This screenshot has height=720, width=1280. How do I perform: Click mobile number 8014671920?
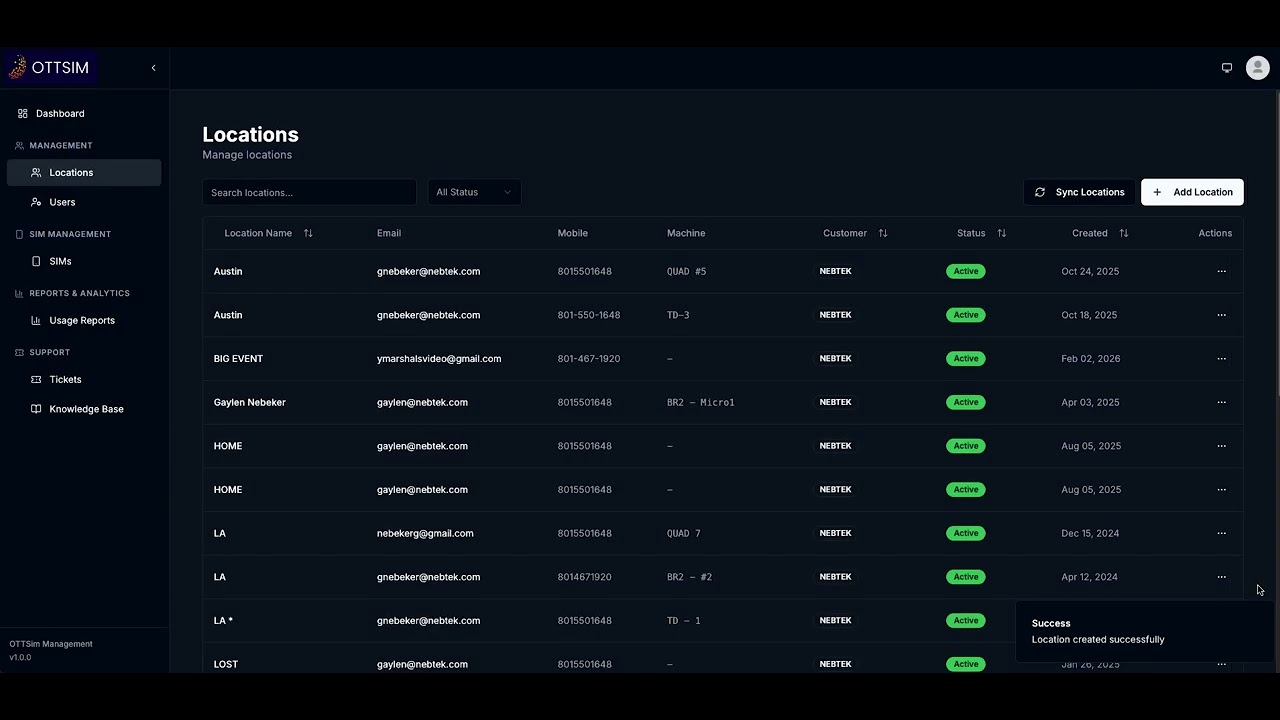[585, 577]
